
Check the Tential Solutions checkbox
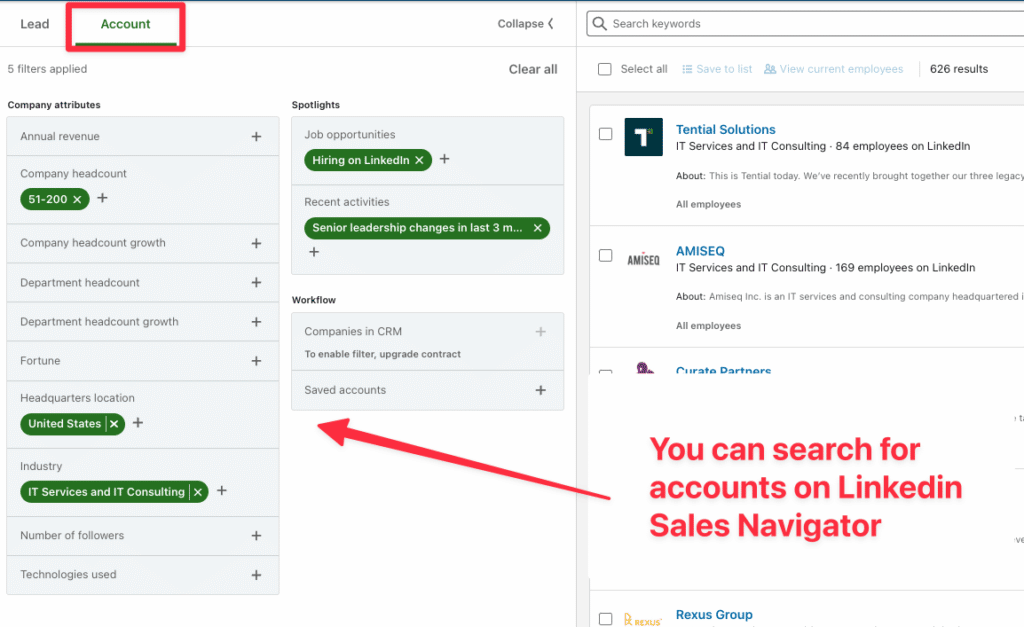tap(605, 134)
